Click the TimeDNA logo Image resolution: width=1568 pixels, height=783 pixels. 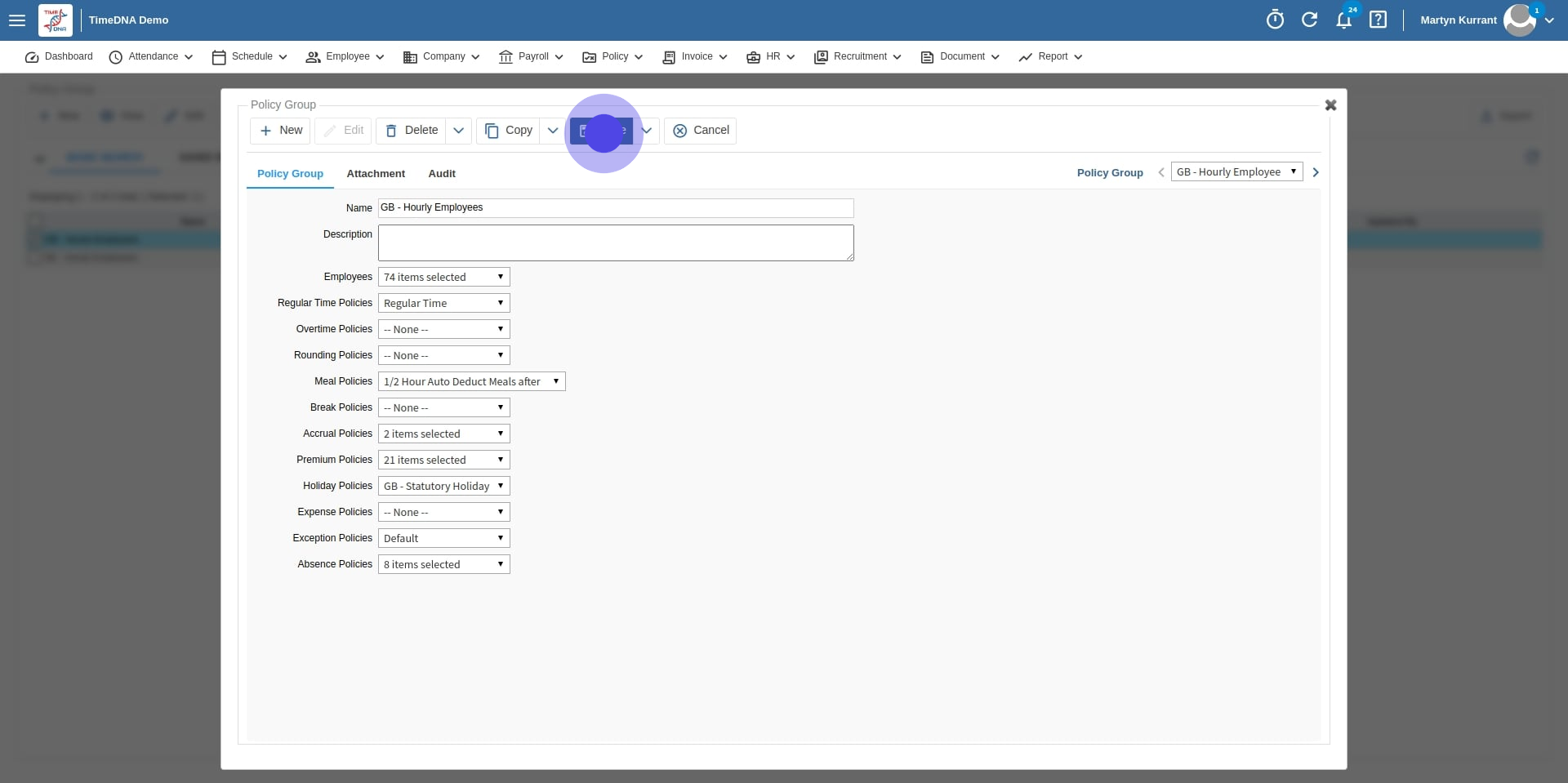[56, 20]
